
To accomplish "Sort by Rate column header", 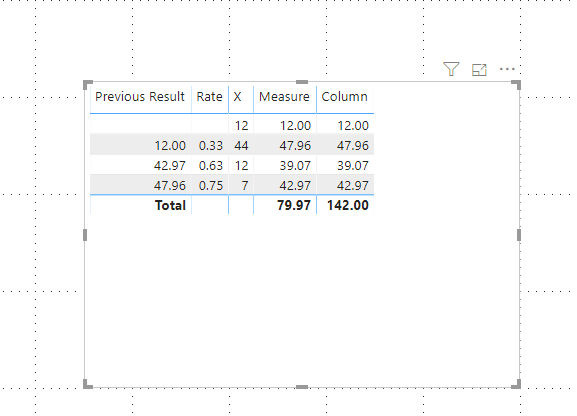I will 209,96.
